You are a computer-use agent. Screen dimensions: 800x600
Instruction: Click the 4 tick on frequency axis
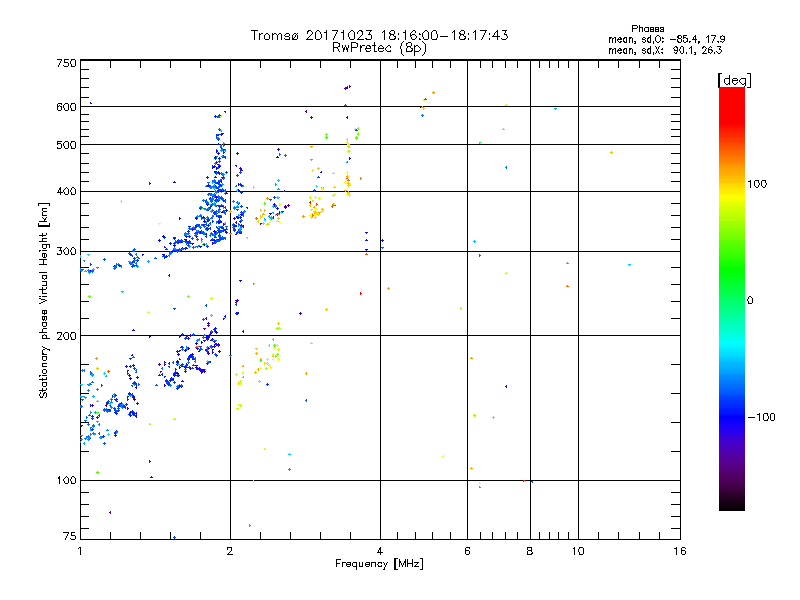tap(380, 551)
